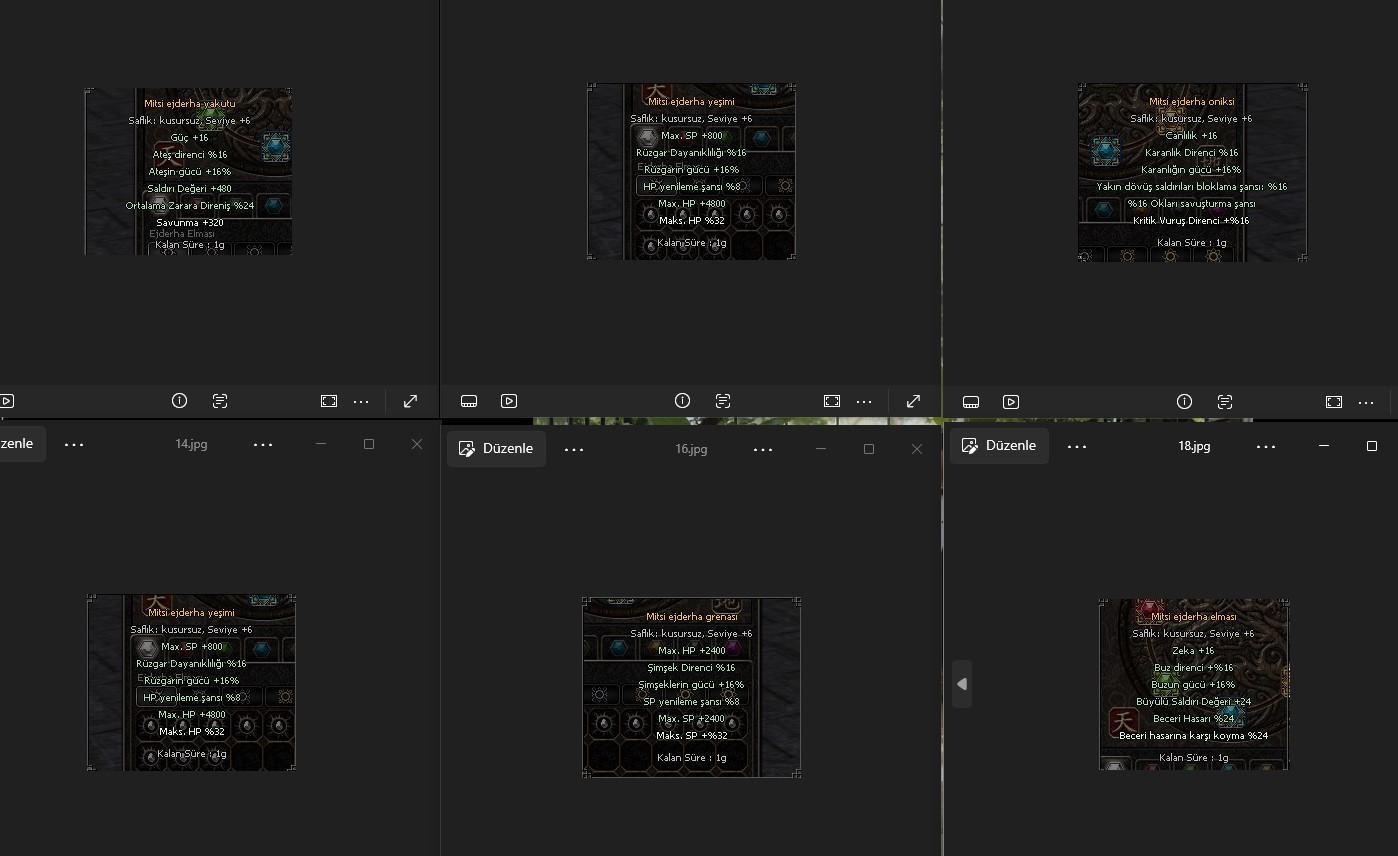Click the Mitsi ejderha yakutu image
This screenshot has height=856, width=1398.
tap(189, 171)
